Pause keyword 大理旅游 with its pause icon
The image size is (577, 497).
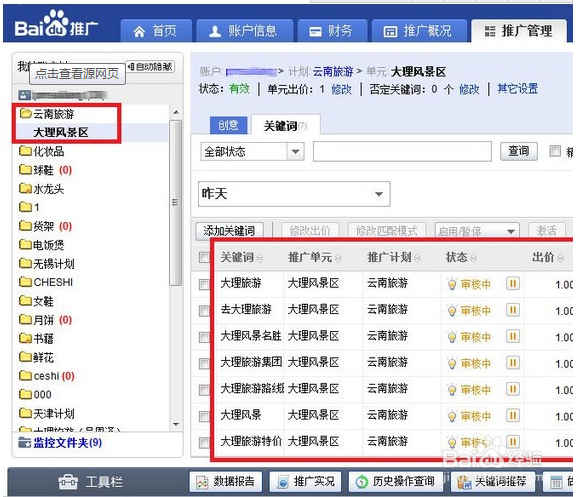point(513,284)
